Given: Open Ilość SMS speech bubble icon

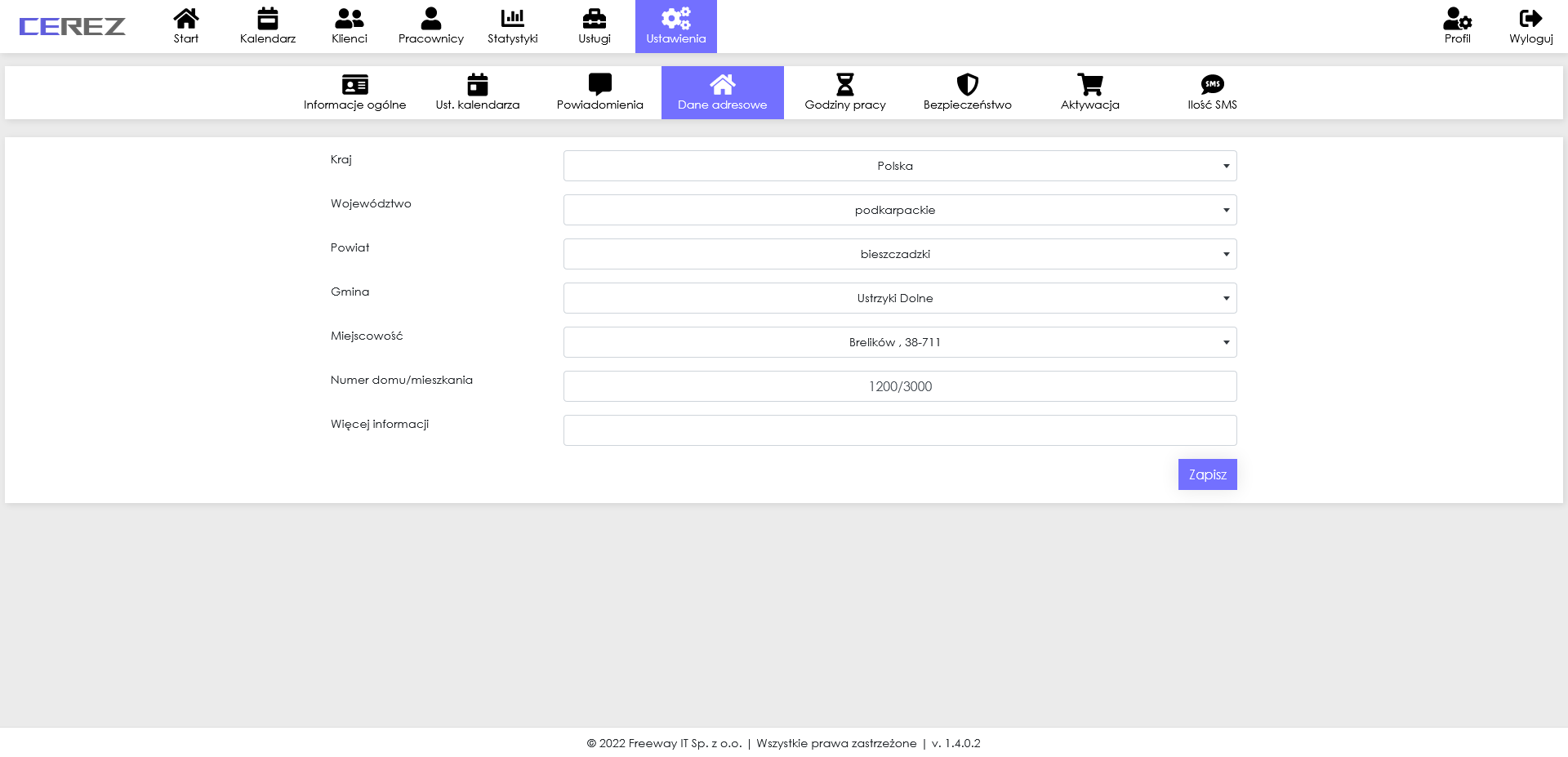Looking at the screenshot, I should [x=1212, y=84].
